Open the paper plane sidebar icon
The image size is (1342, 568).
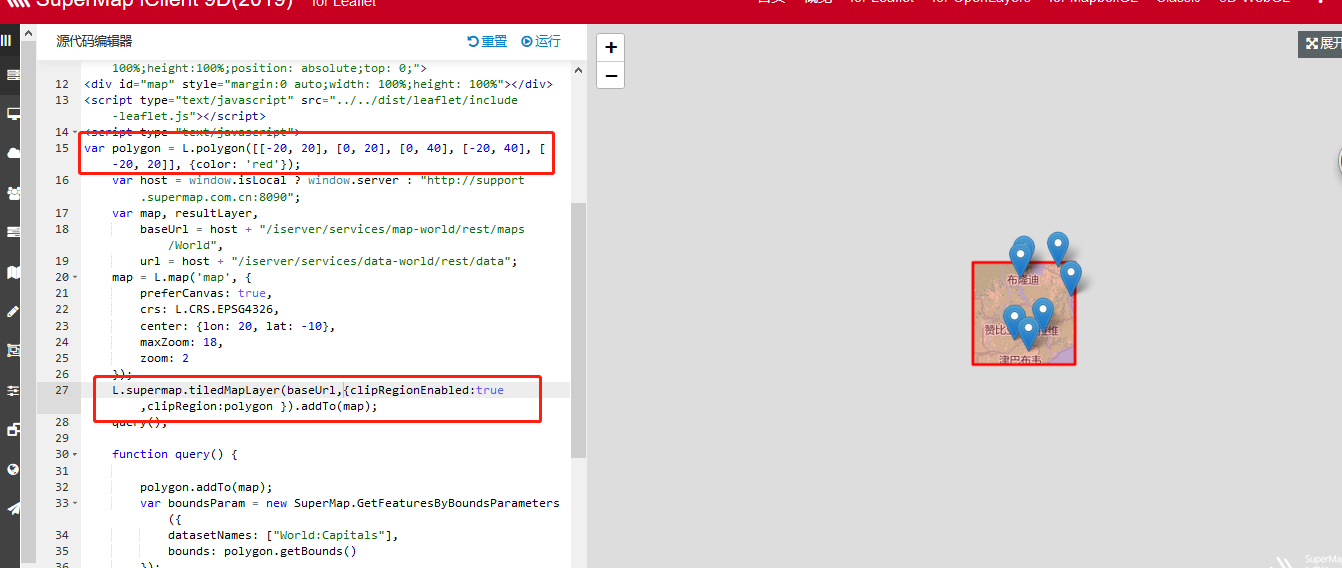point(13,508)
